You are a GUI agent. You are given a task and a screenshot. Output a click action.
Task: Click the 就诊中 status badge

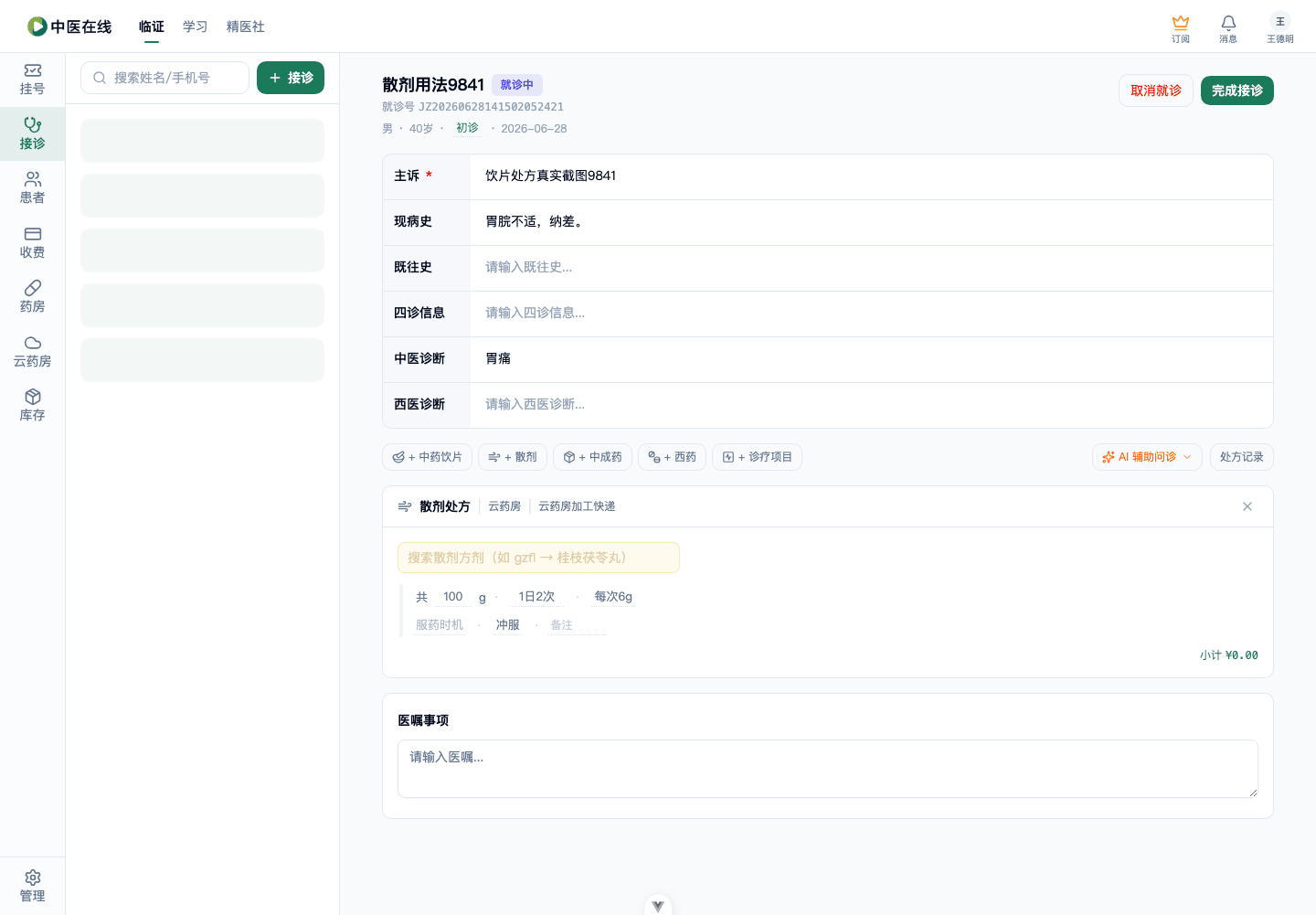click(x=517, y=85)
